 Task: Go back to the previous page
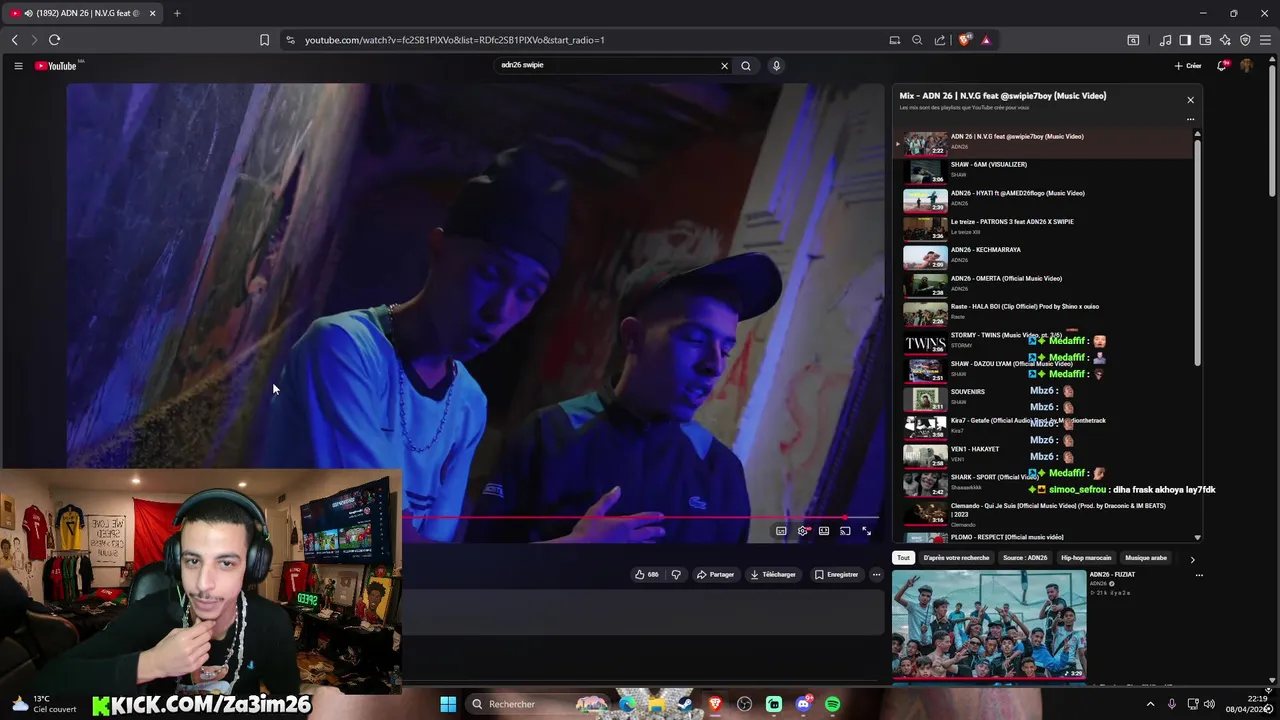point(15,40)
